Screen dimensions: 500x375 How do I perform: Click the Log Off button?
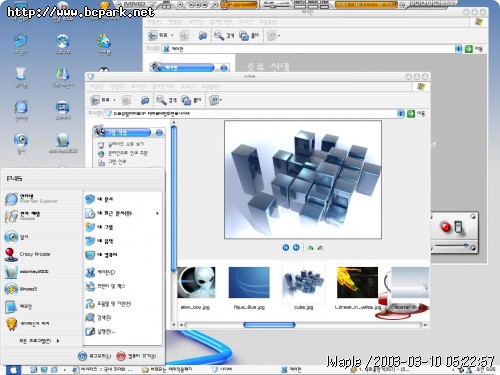[x=95, y=356]
